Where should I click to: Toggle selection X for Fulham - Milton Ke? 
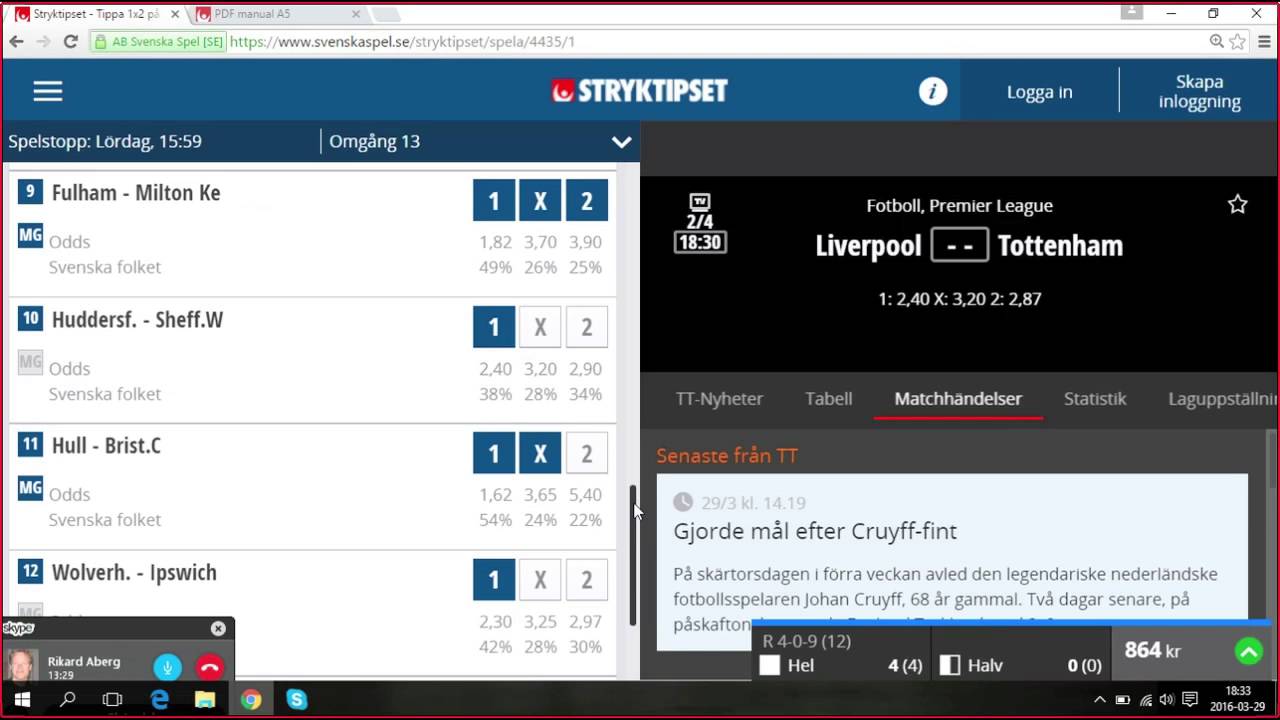click(x=540, y=201)
